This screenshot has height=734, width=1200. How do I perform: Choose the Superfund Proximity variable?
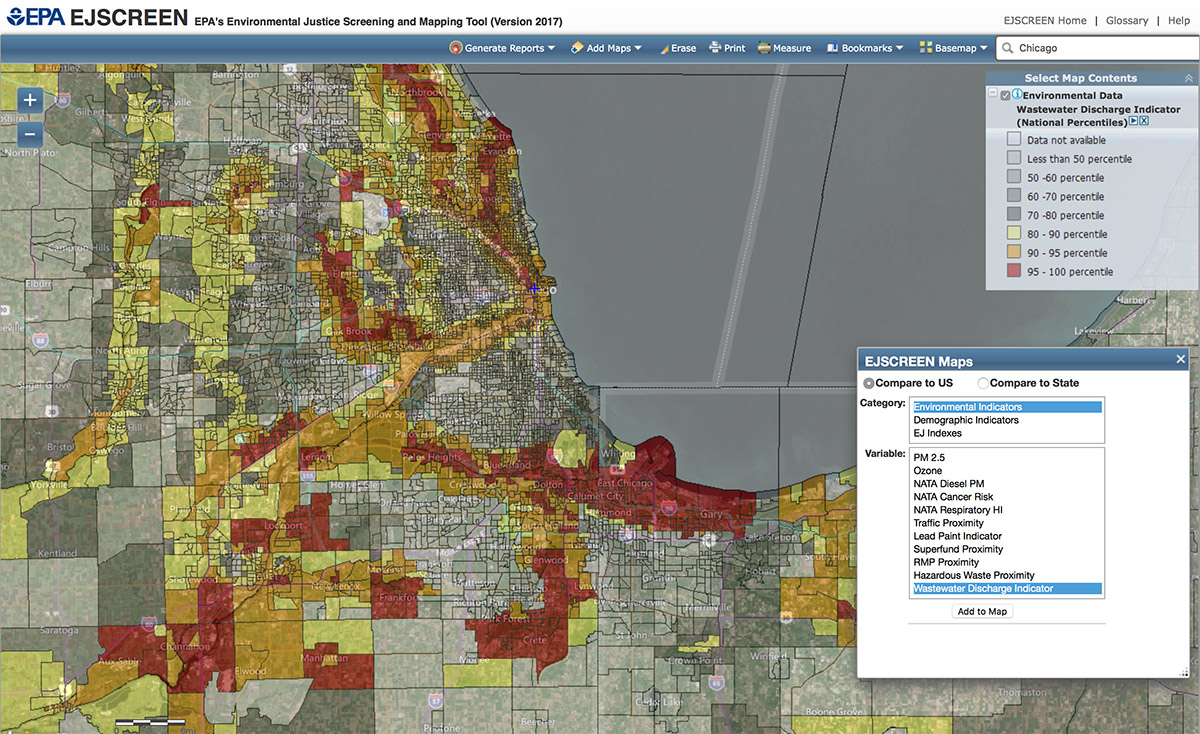(x=1008, y=549)
